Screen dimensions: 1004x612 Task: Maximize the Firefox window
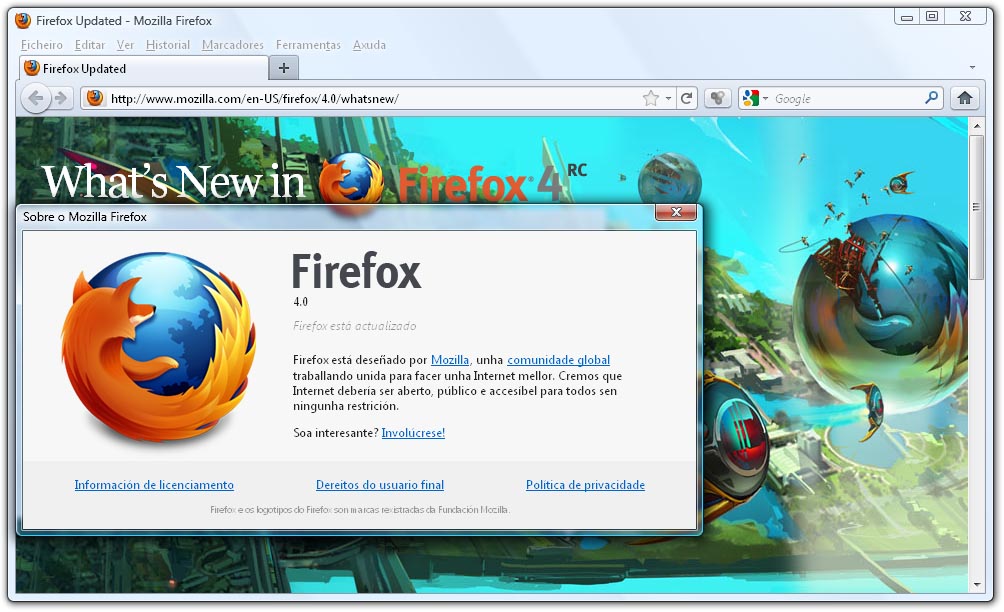[x=932, y=17]
